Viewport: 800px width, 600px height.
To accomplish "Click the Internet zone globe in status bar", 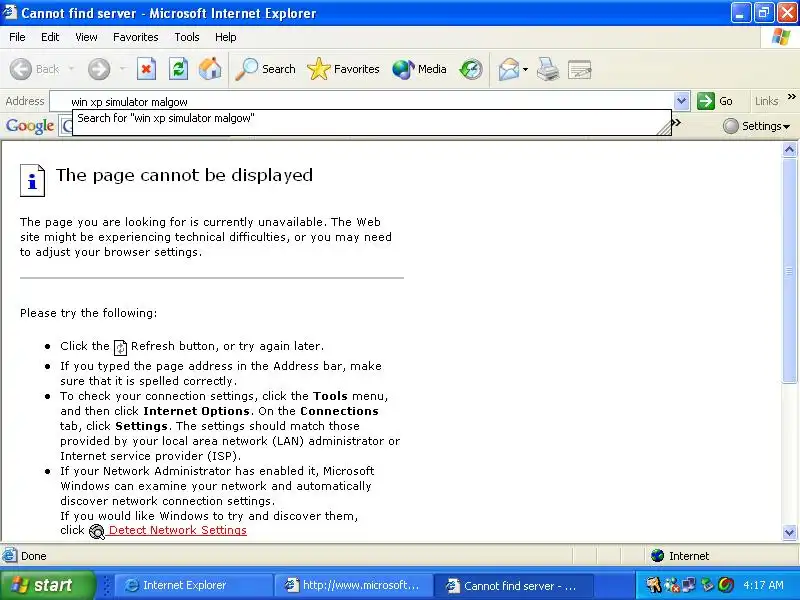I will click(657, 556).
